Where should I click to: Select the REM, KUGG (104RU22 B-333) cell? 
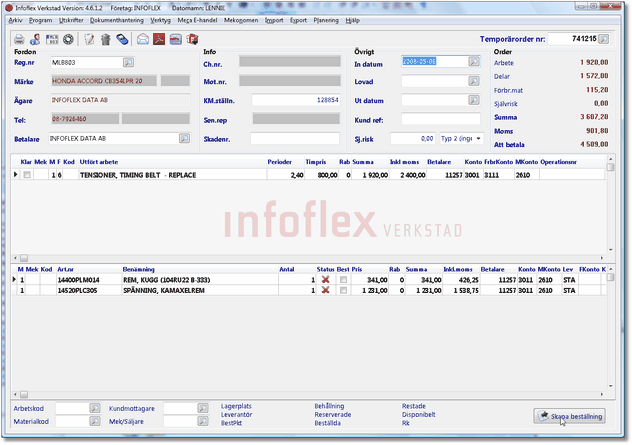(x=200, y=279)
